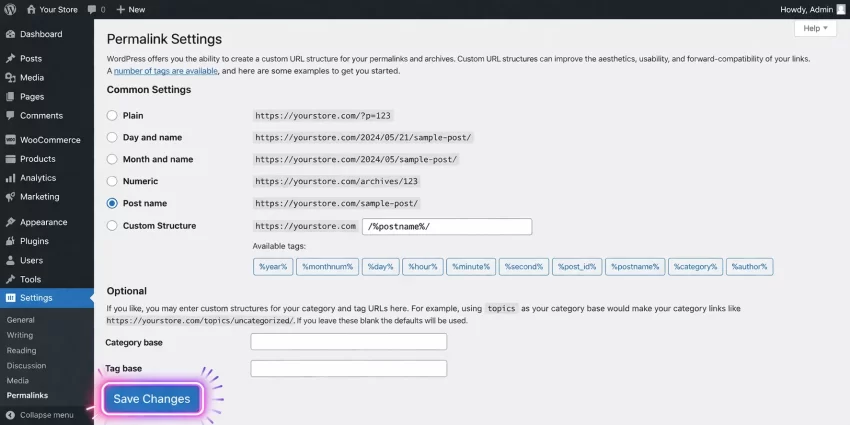Click the Save Changes button
The width and height of the screenshot is (850, 425).
(152, 399)
